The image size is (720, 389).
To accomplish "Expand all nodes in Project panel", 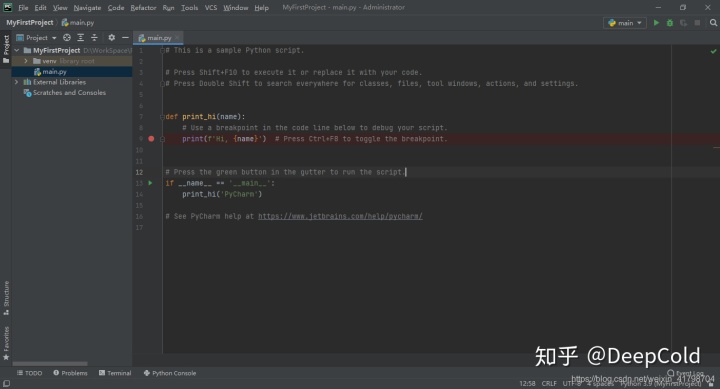I will (81, 38).
